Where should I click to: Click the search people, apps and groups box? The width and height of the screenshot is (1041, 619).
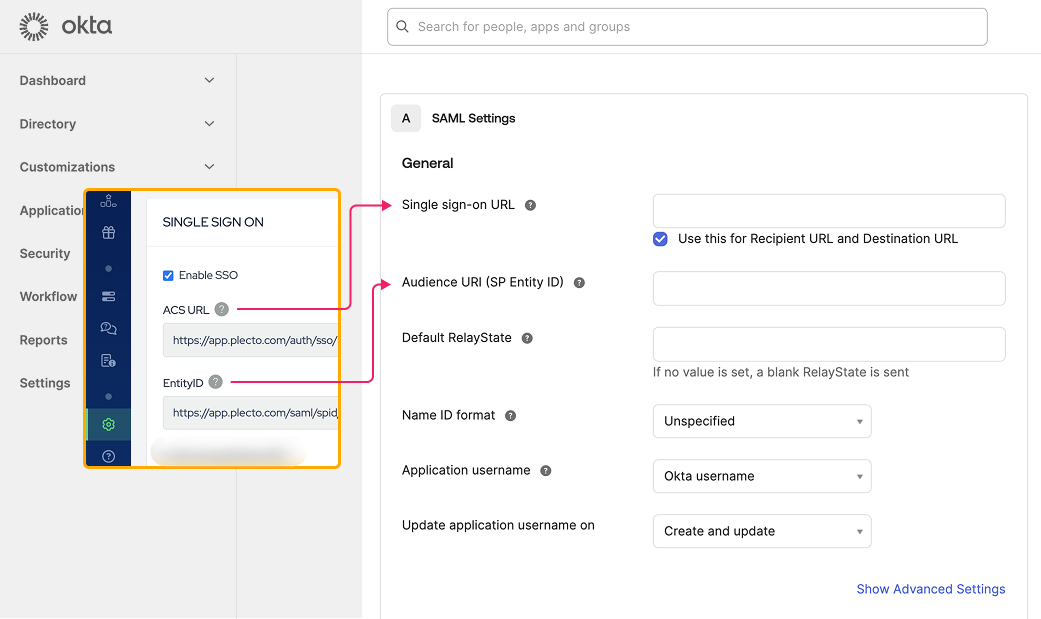687,27
